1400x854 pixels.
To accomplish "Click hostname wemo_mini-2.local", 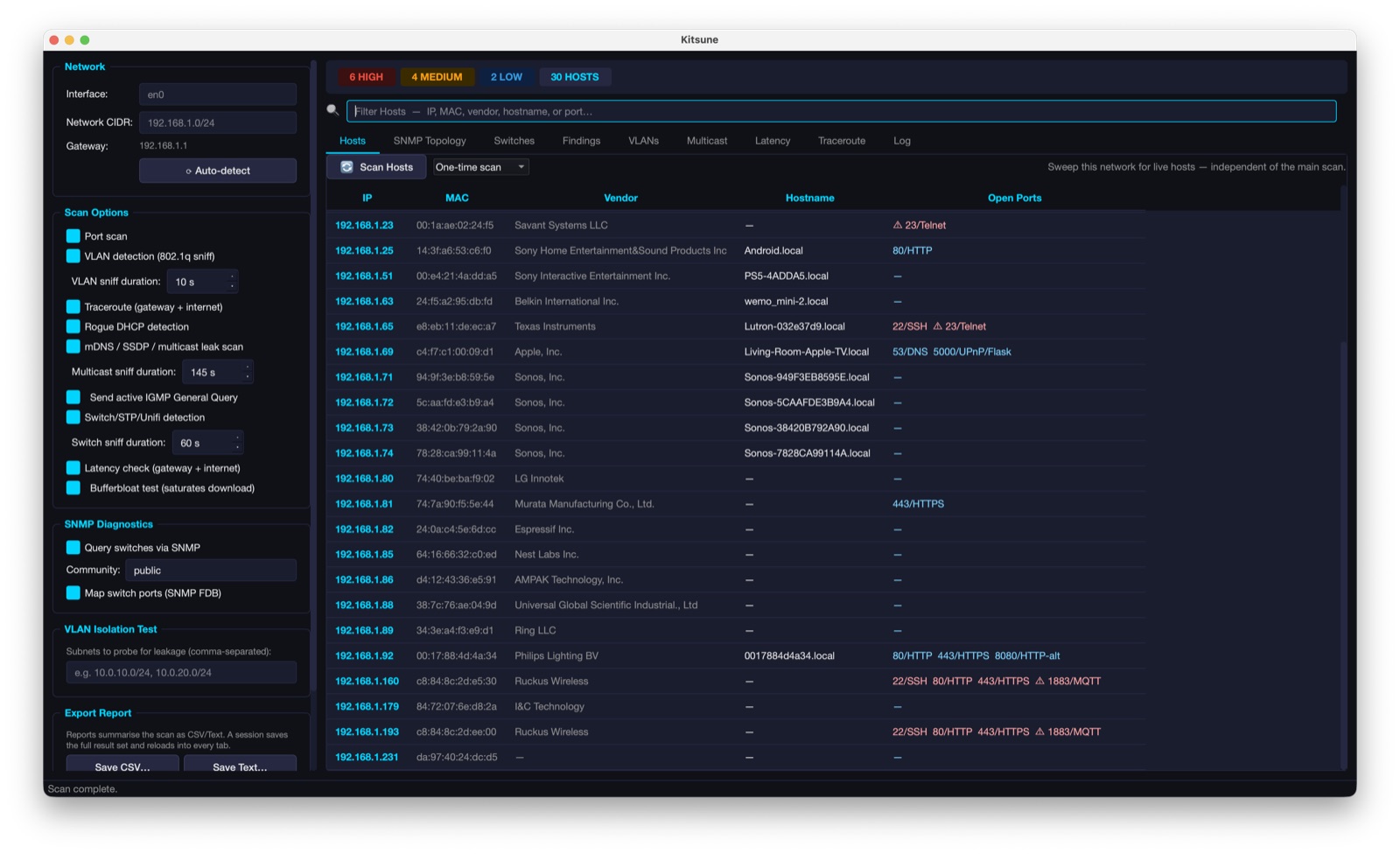I will tap(786, 301).
